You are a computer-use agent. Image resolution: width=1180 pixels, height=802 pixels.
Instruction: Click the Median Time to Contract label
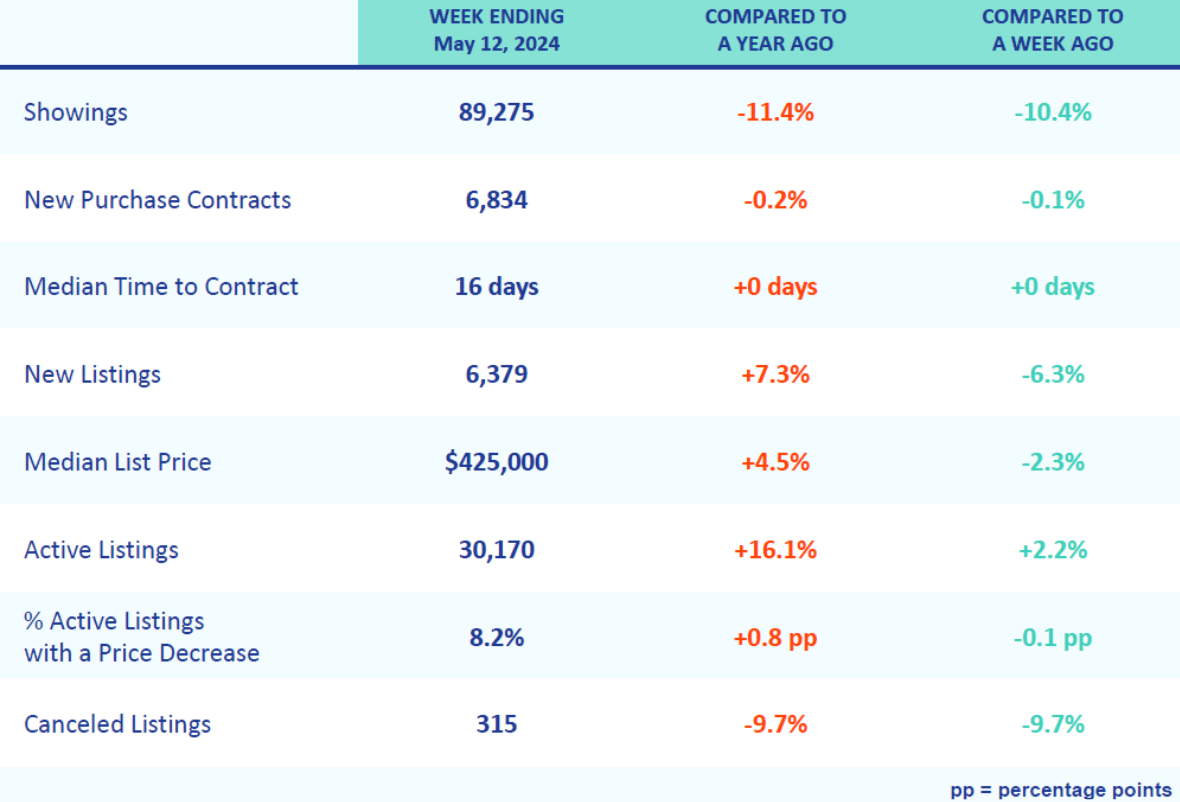(161, 287)
